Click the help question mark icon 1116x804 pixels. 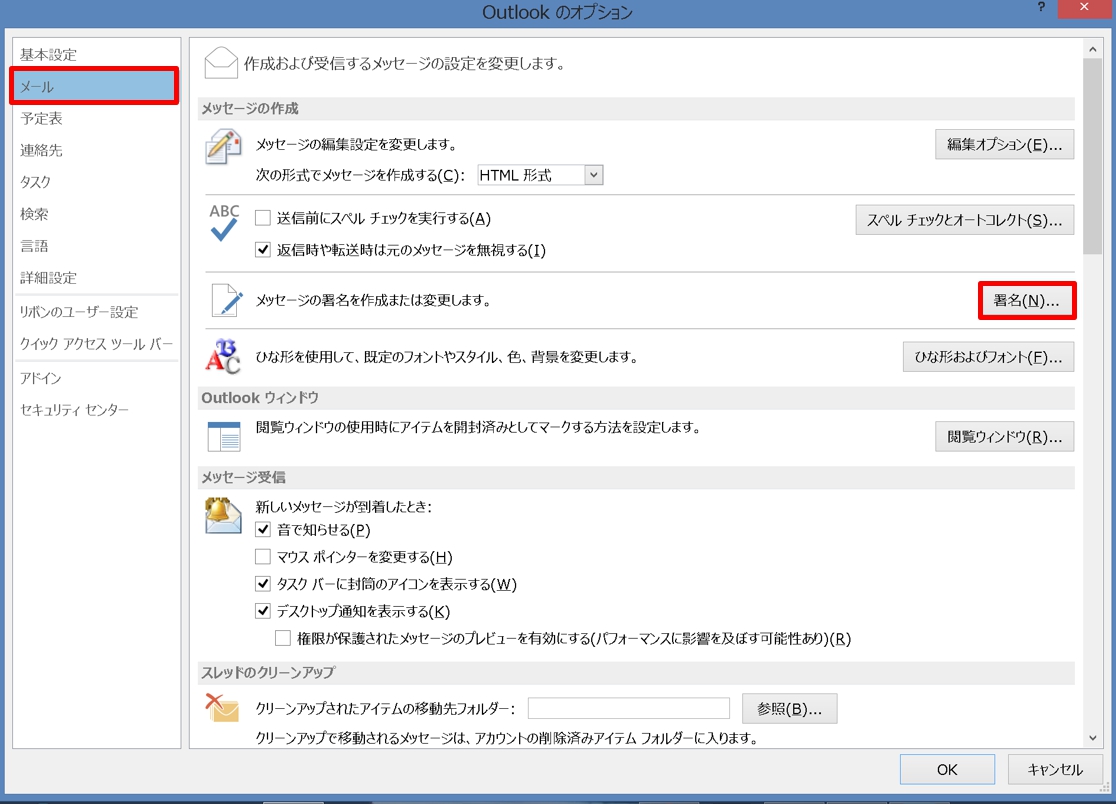click(1041, 8)
